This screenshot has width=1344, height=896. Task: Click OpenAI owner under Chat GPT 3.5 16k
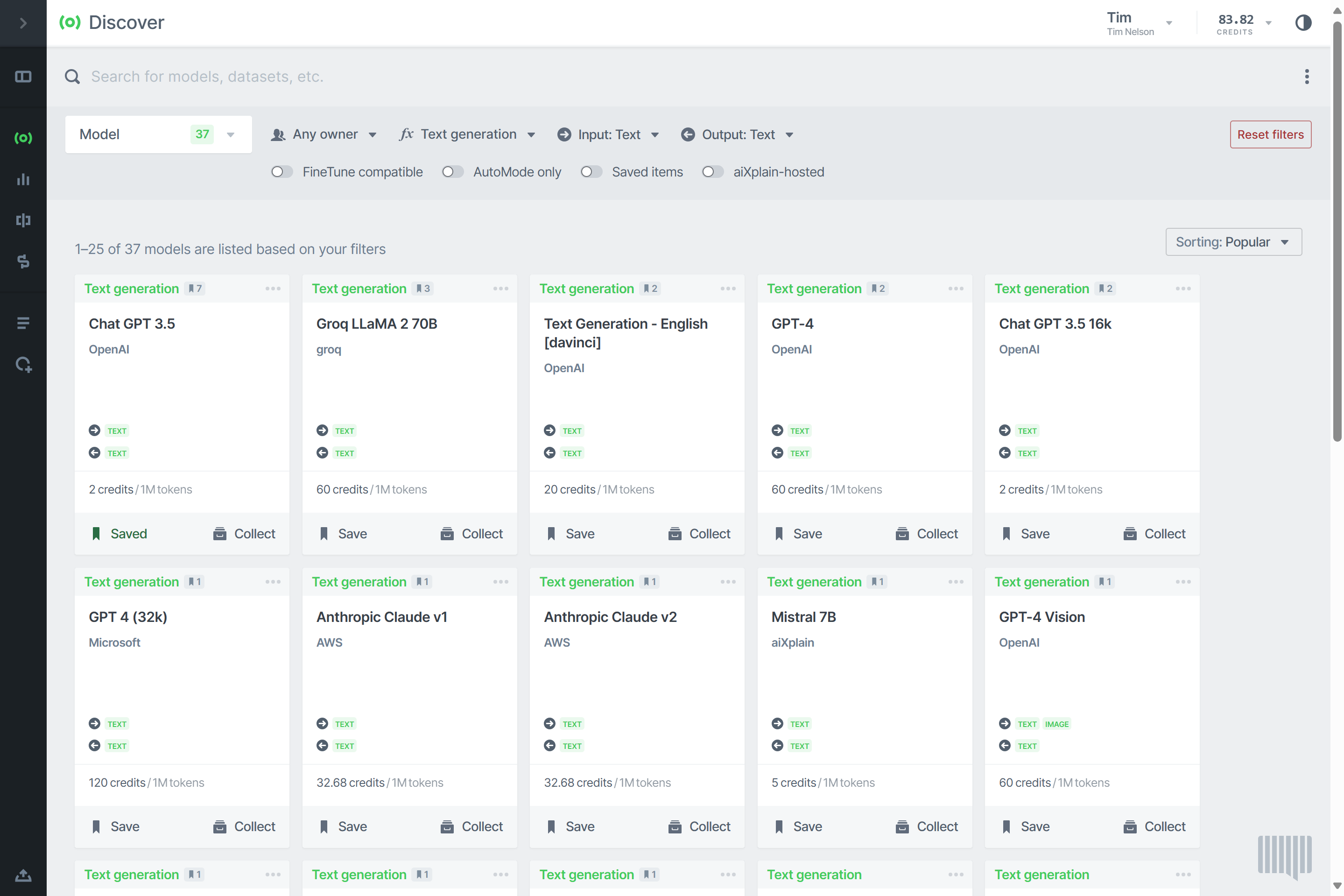[1019, 349]
